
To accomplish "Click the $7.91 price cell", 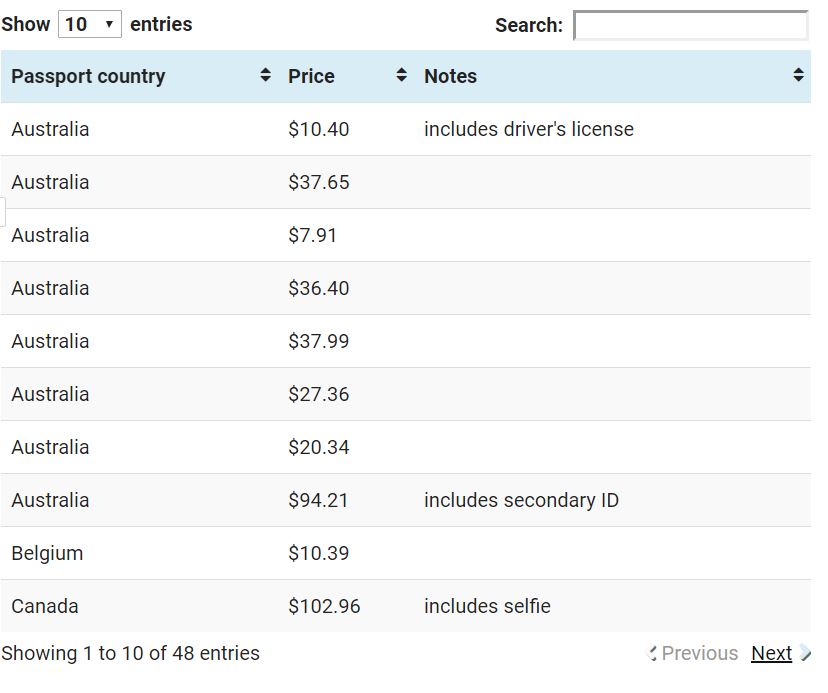I will coord(312,235).
